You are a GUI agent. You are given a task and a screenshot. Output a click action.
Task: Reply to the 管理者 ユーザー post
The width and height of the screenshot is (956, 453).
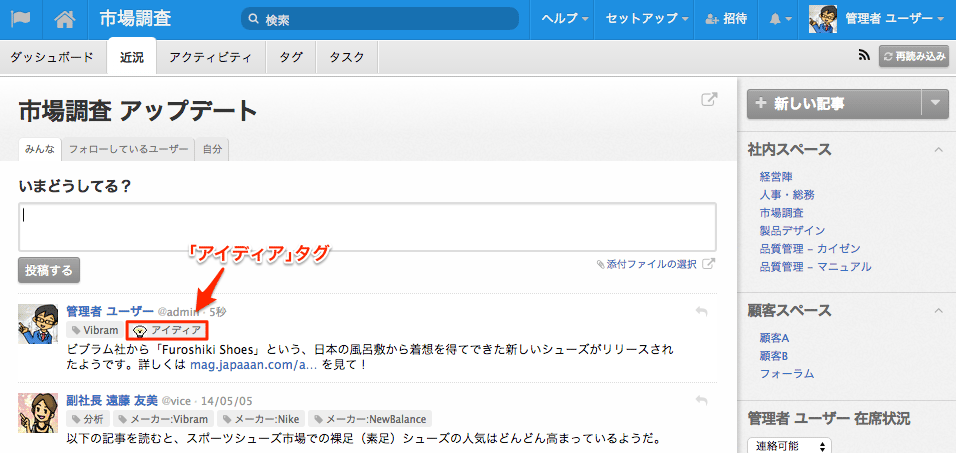coord(701,312)
